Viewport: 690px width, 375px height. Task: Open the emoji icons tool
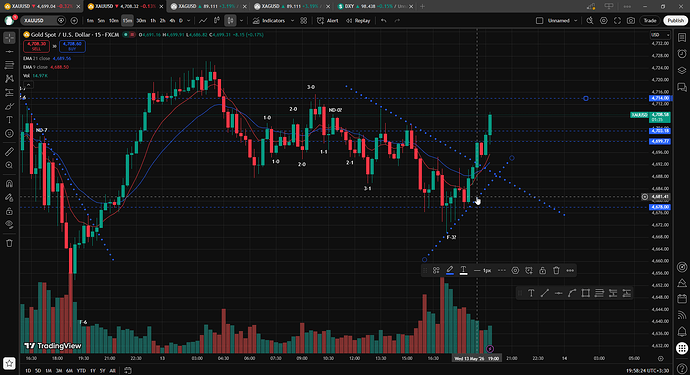9,133
